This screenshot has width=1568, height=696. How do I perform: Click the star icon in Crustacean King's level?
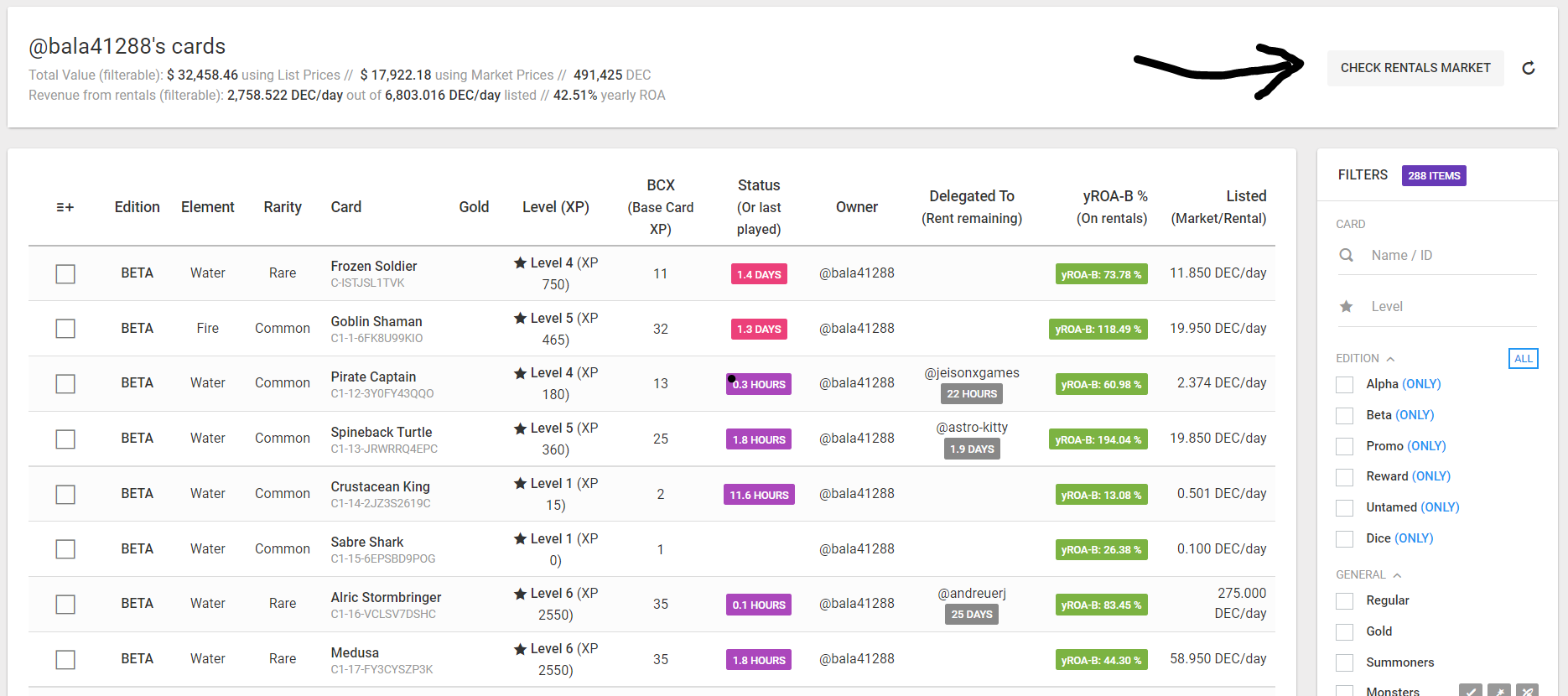[521, 483]
